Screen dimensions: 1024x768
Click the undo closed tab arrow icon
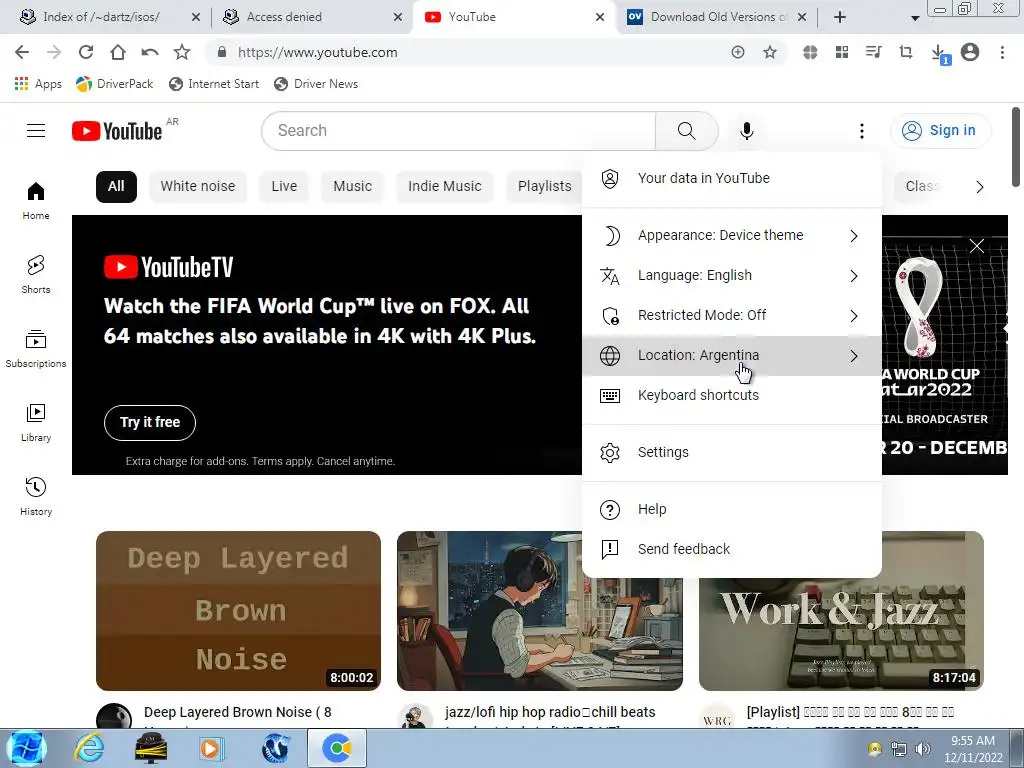[x=150, y=52]
